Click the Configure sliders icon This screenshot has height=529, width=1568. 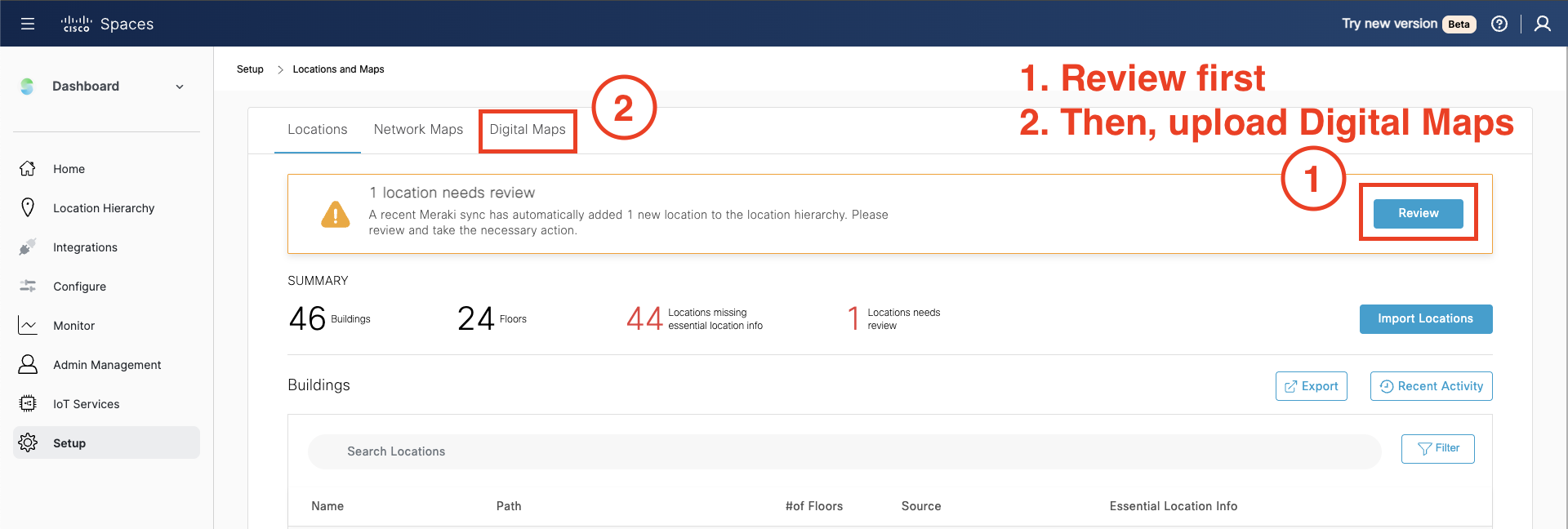pos(28,287)
